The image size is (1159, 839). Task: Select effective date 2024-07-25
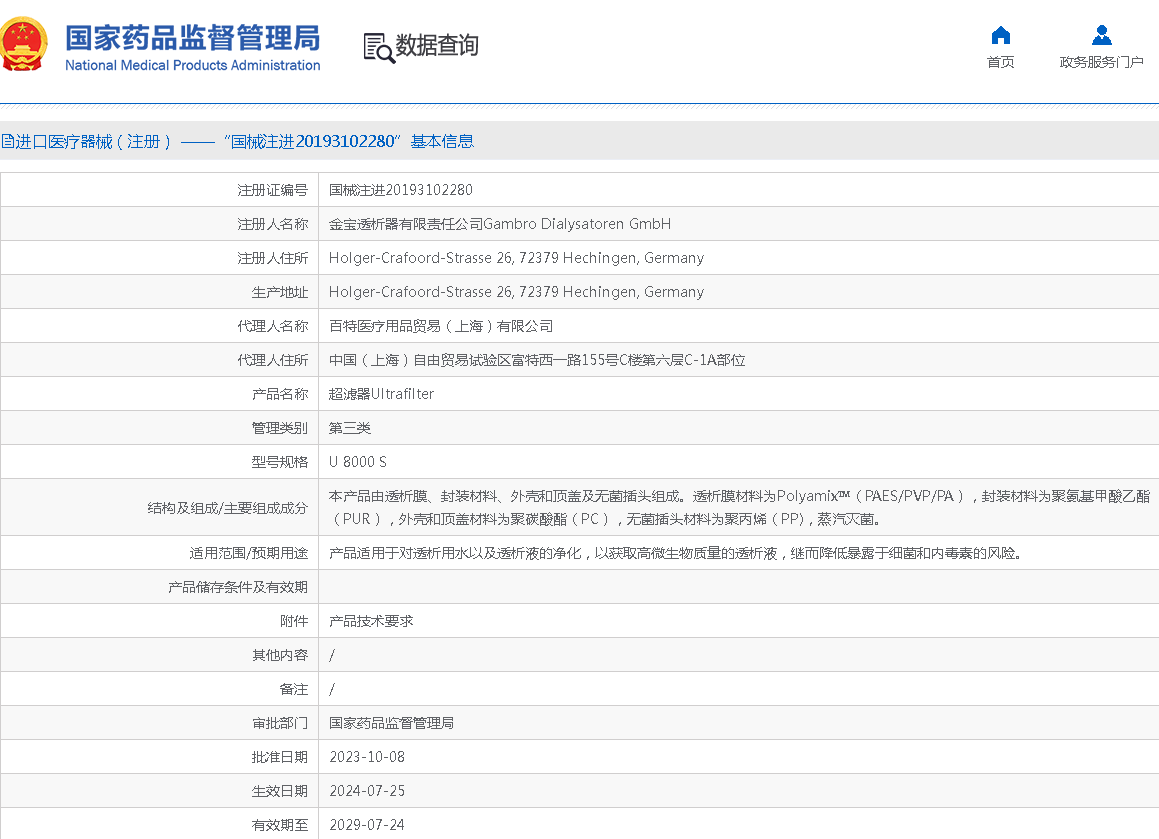(367, 791)
